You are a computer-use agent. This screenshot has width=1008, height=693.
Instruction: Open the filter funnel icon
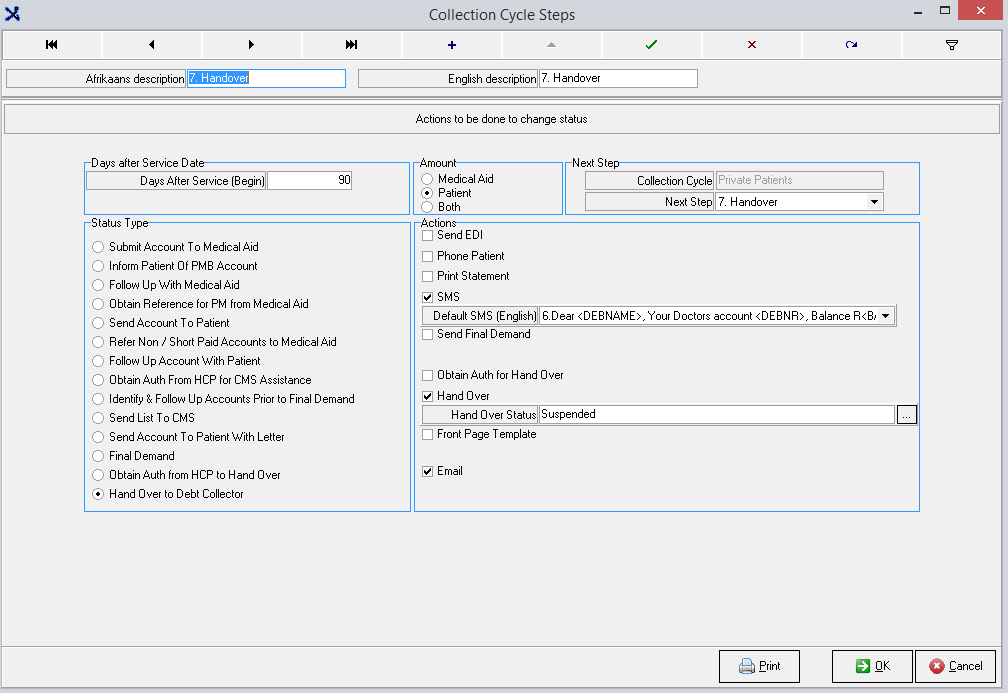pyautogui.click(x=952, y=45)
